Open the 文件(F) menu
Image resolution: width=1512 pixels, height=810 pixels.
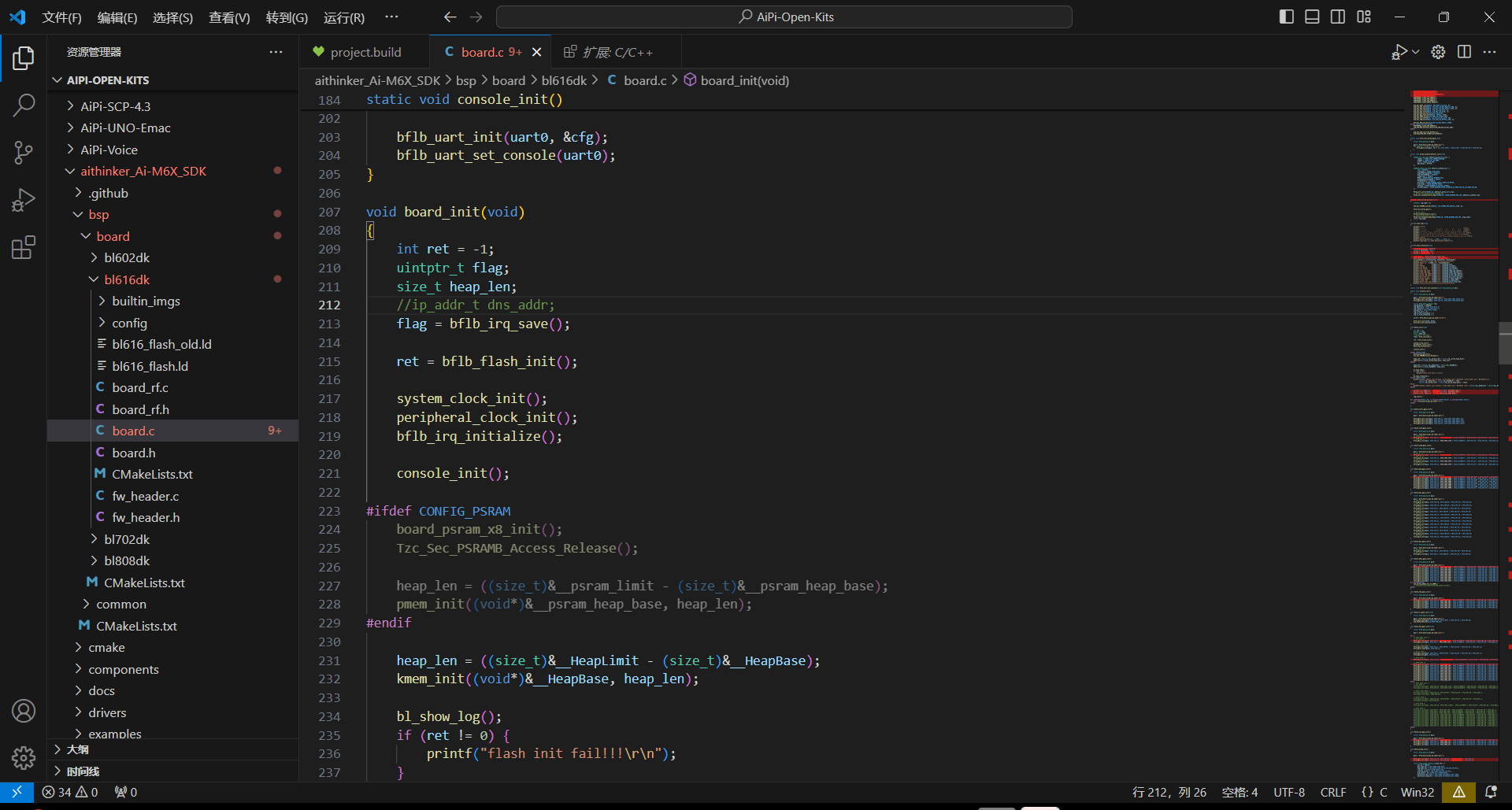(x=61, y=17)
